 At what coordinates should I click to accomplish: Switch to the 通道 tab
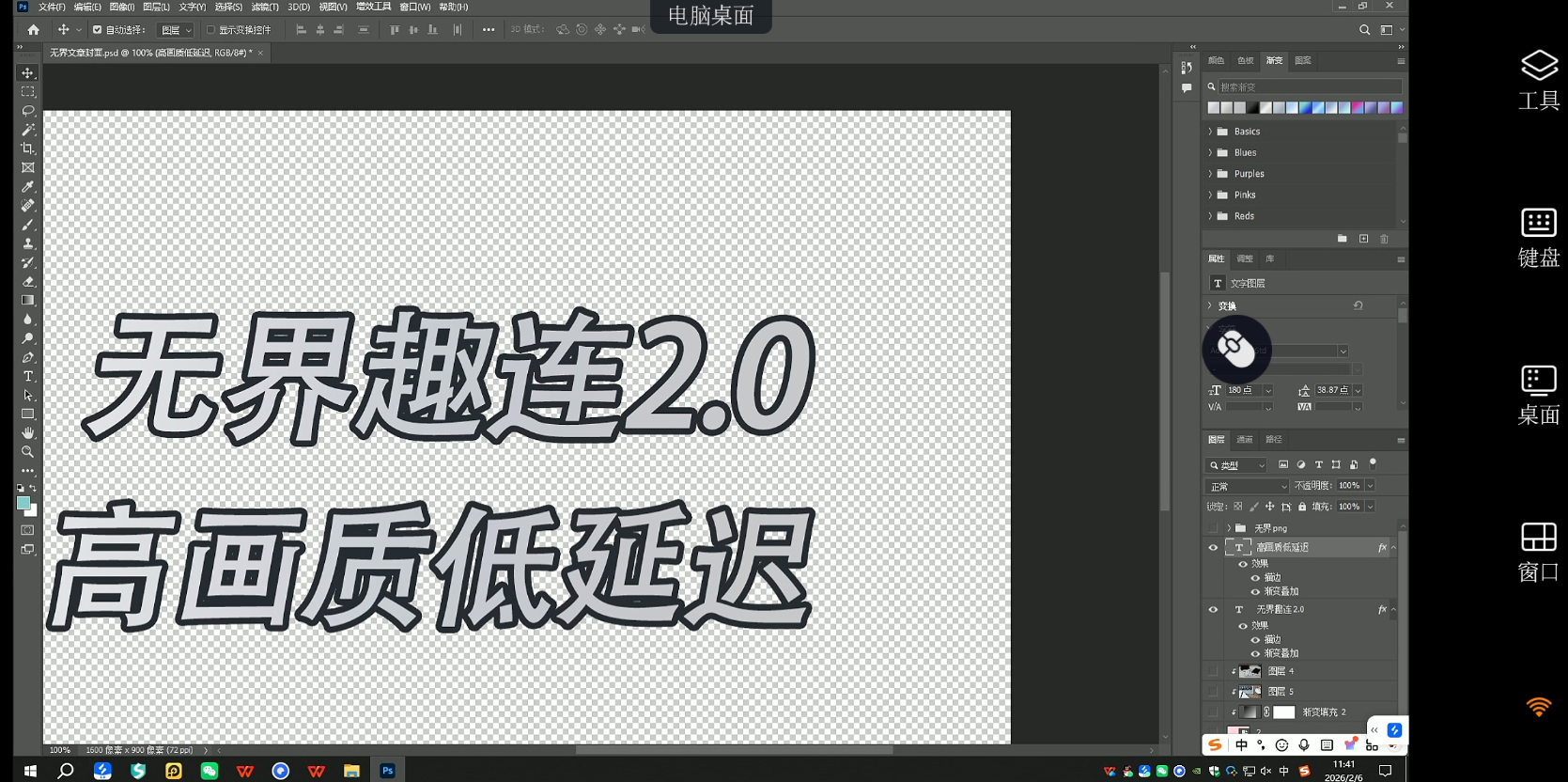[x=1245, y=439]
